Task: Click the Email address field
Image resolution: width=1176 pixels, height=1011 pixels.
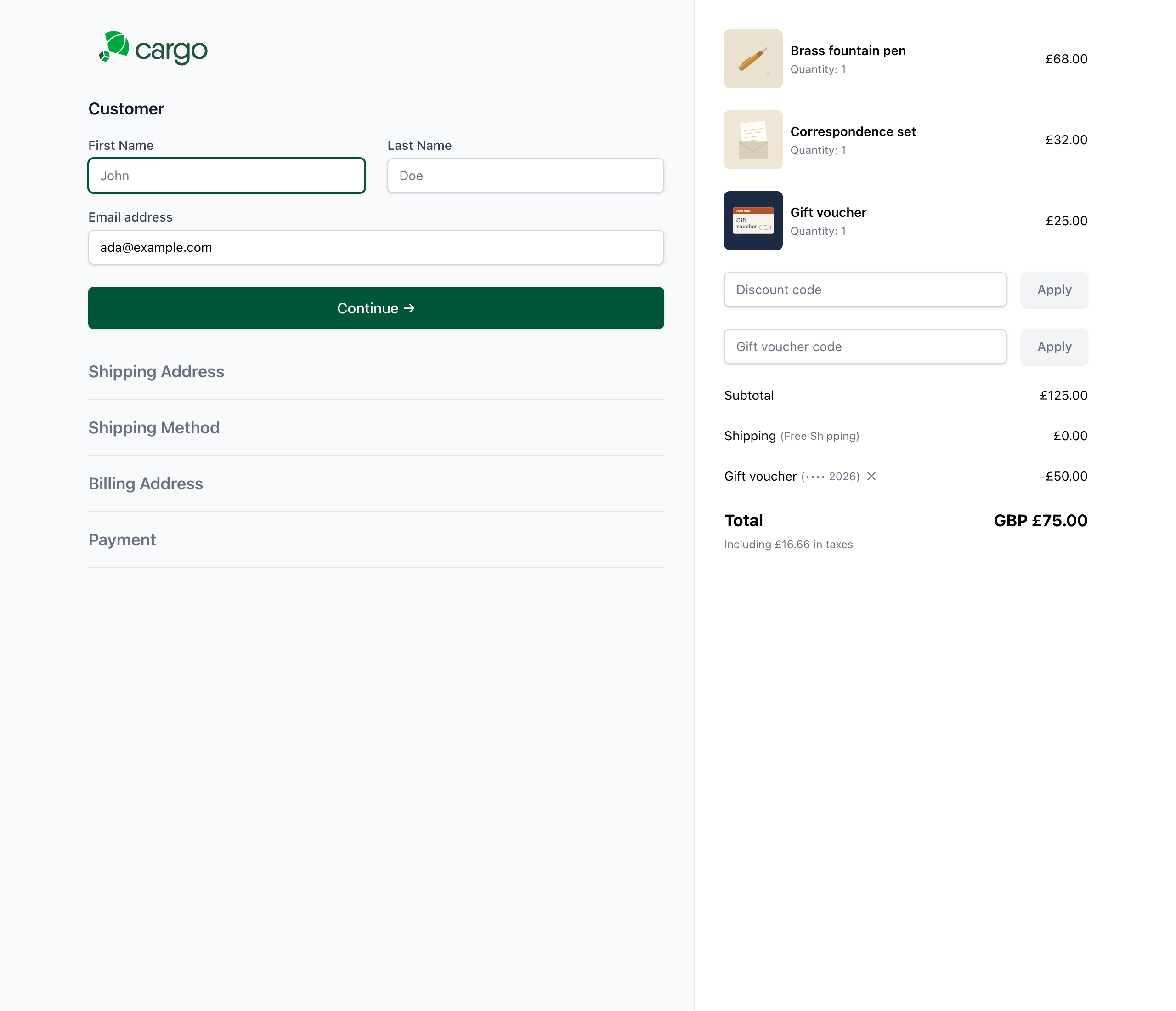Action: point(376,247)
